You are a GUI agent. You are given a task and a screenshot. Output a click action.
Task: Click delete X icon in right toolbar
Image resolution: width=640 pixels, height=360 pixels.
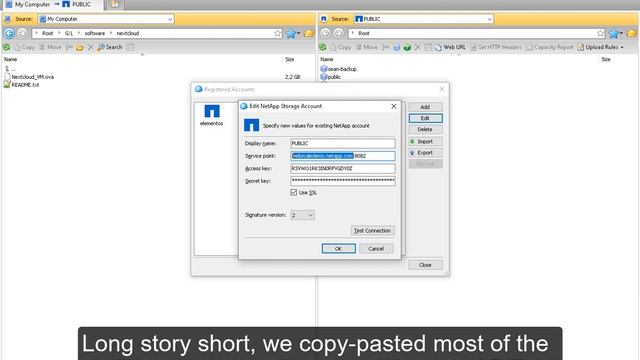[417, 47]
